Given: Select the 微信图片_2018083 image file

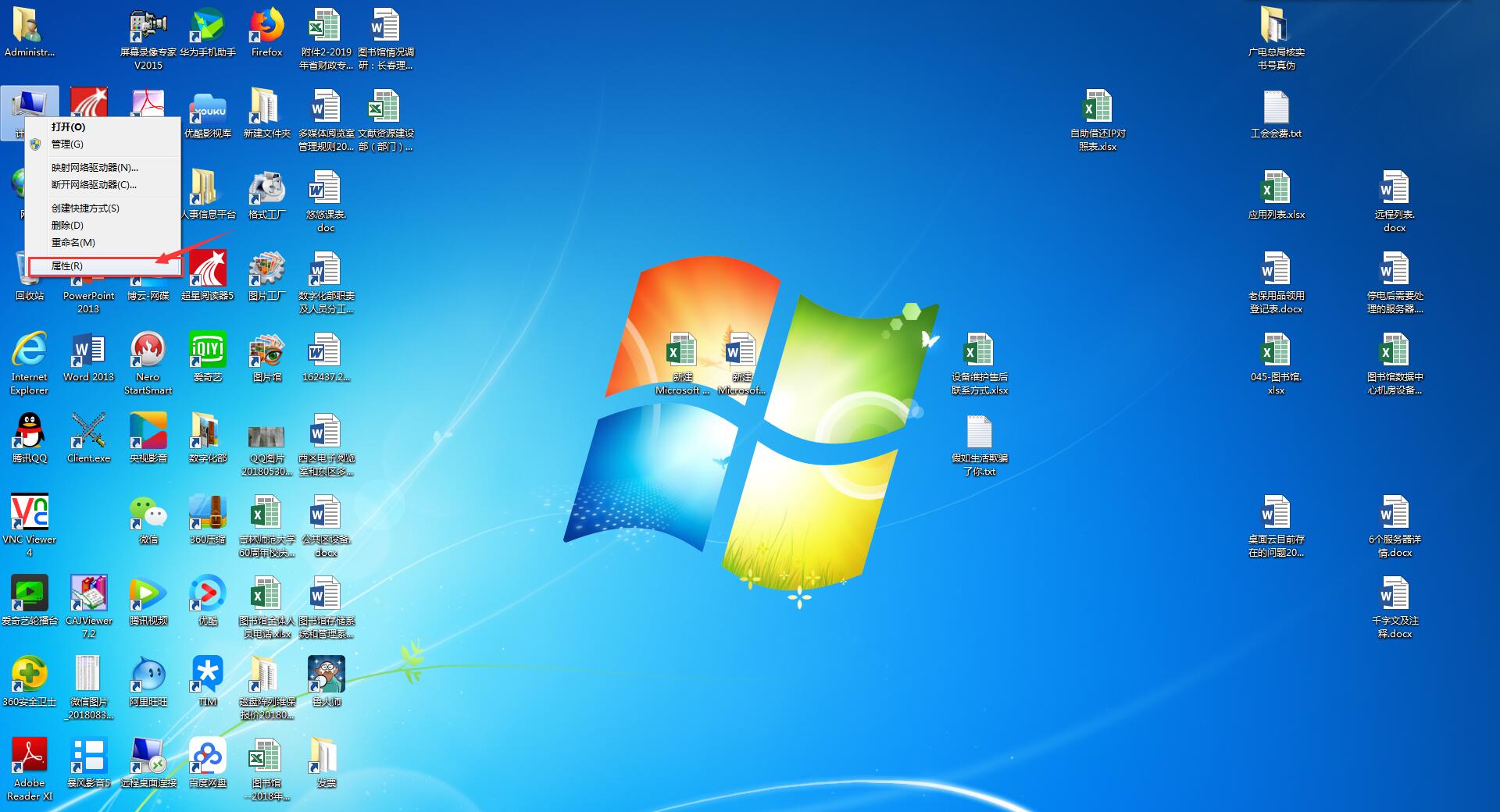Looking at the screenshot, I should point(89,689).
